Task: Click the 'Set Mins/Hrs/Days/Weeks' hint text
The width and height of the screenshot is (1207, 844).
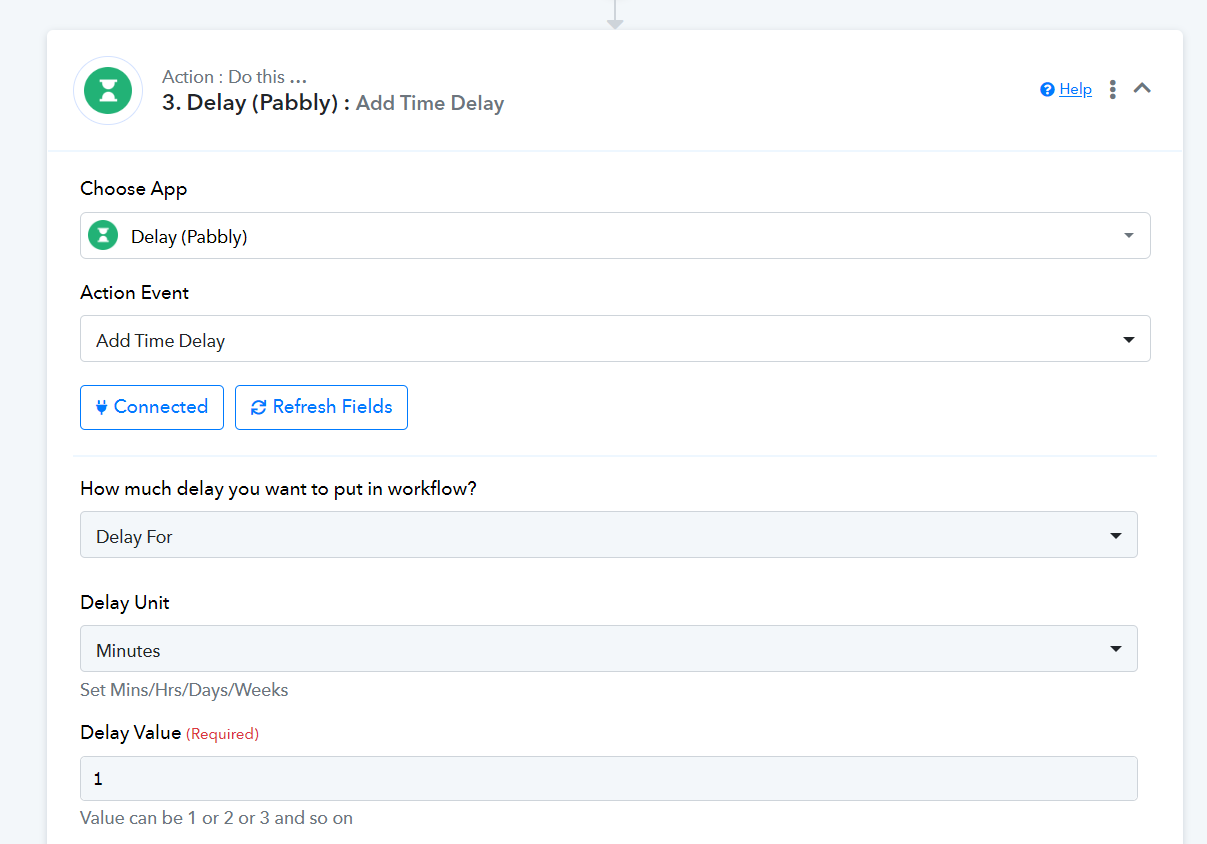Action: pos(184,690)
